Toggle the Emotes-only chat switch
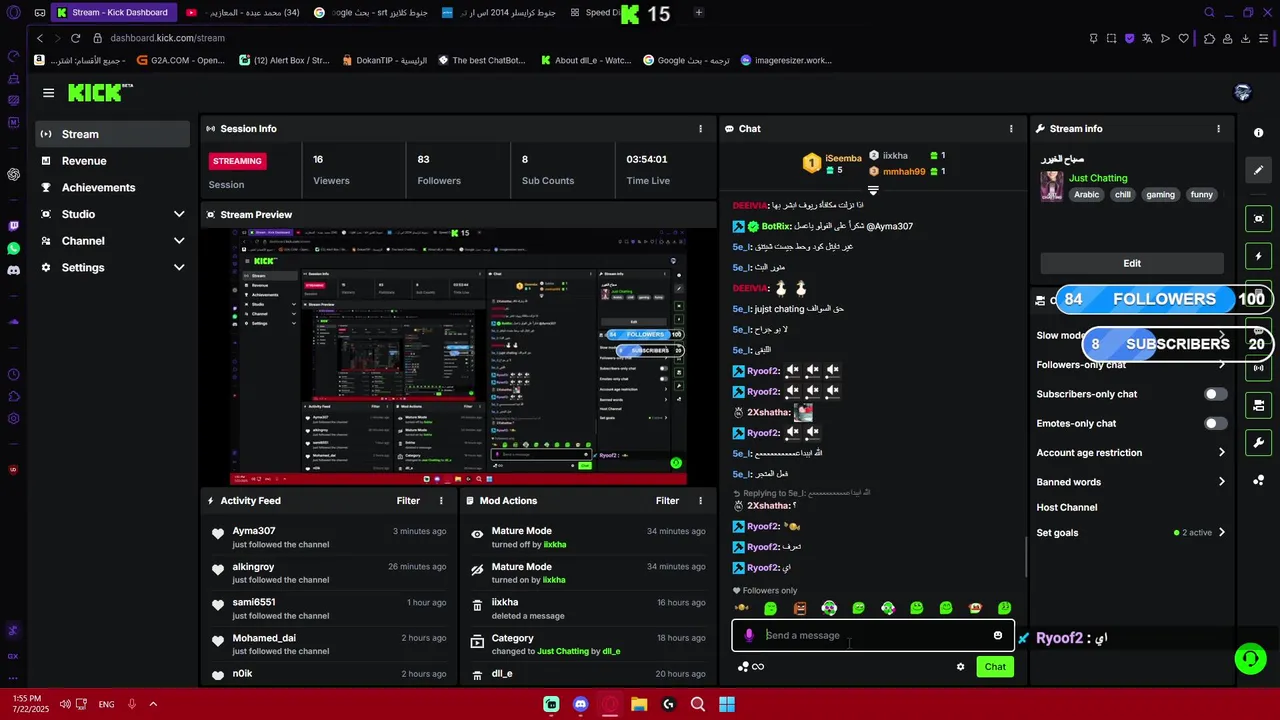Viewport: 1280px width, 720px height. [1215, 423]
